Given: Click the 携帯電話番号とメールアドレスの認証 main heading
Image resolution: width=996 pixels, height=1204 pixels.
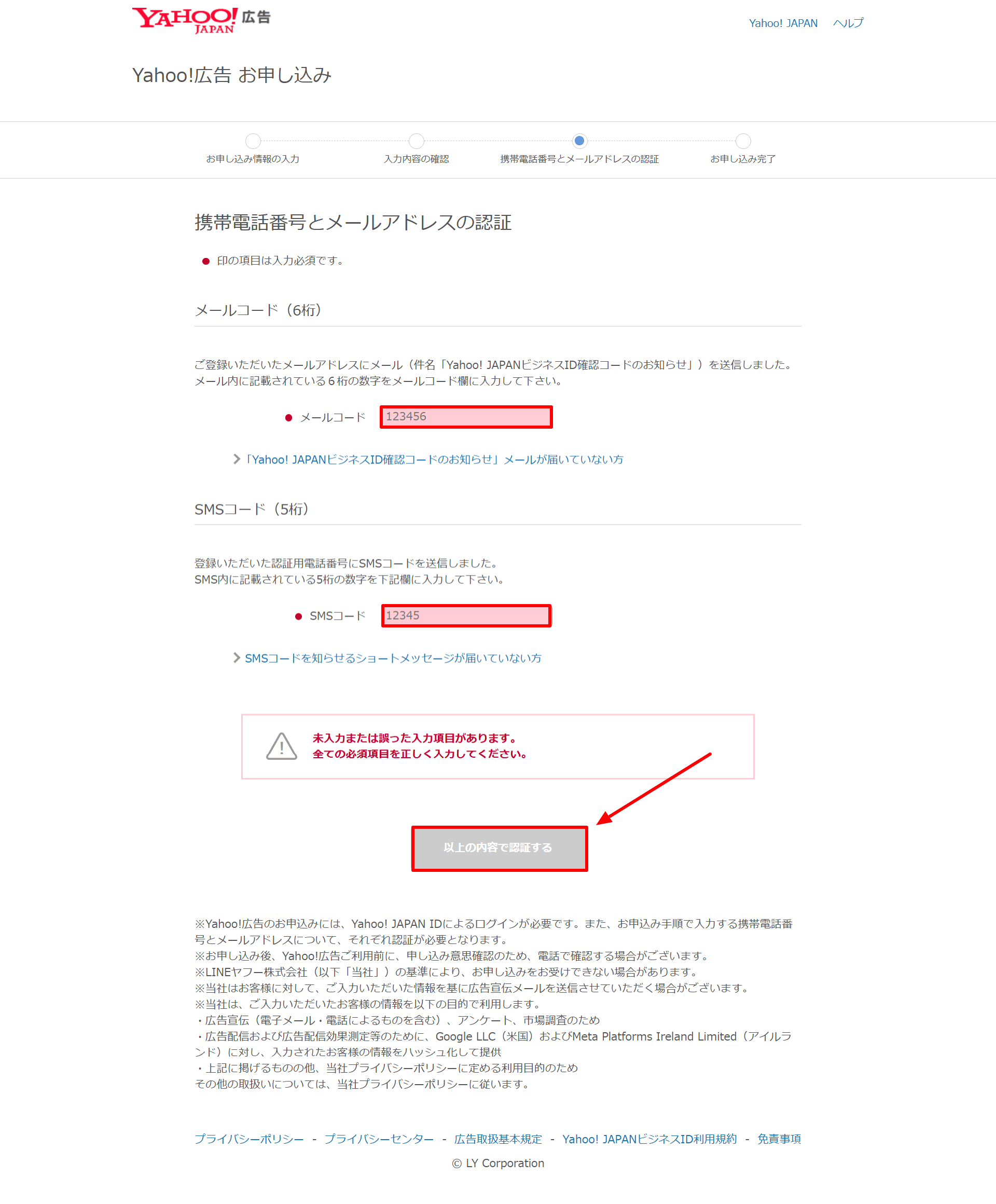Looking at the screenshot, I should click(353, 223).
